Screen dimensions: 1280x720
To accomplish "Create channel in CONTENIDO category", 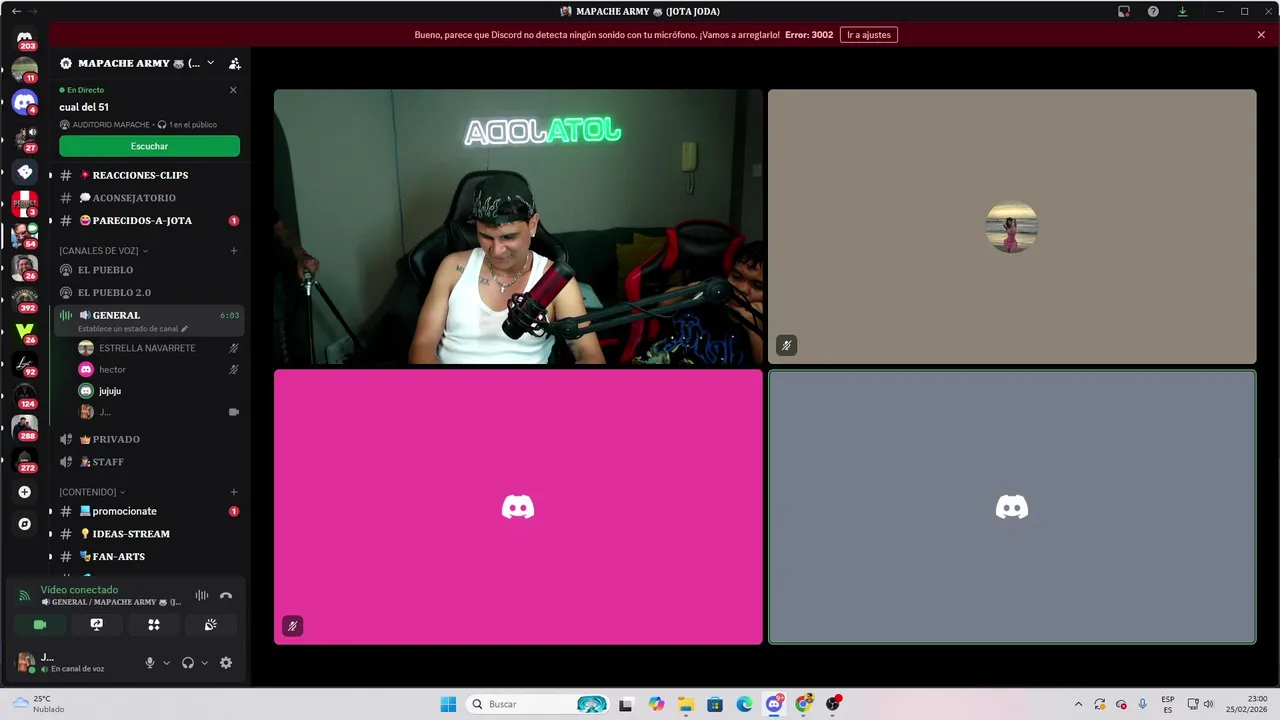I will click(234, 492).
